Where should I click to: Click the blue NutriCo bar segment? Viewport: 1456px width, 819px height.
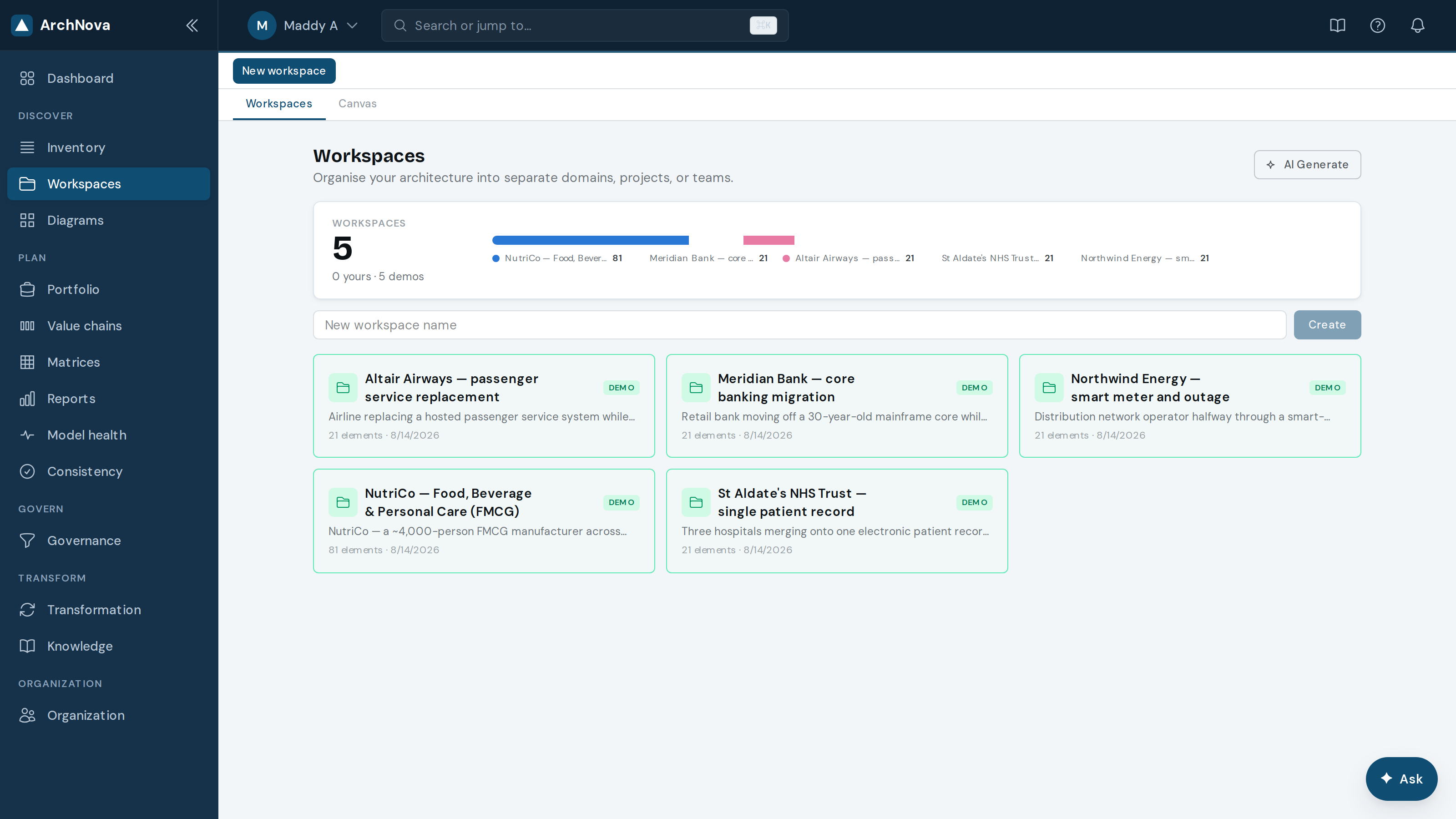590,240
